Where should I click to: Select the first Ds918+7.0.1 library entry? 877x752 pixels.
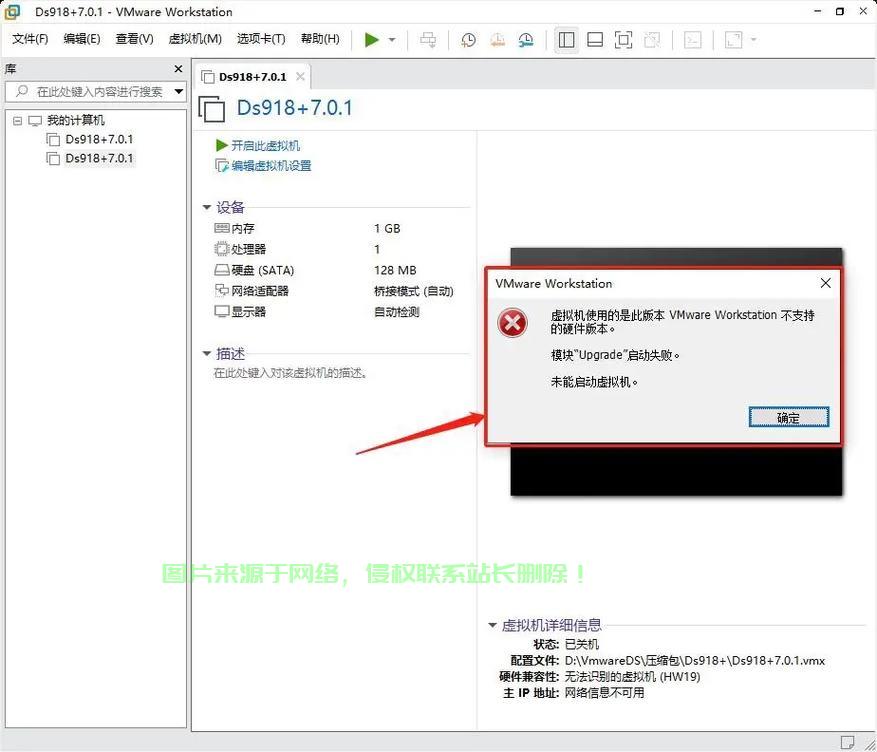pyautogui.click(x=99, y=139)
